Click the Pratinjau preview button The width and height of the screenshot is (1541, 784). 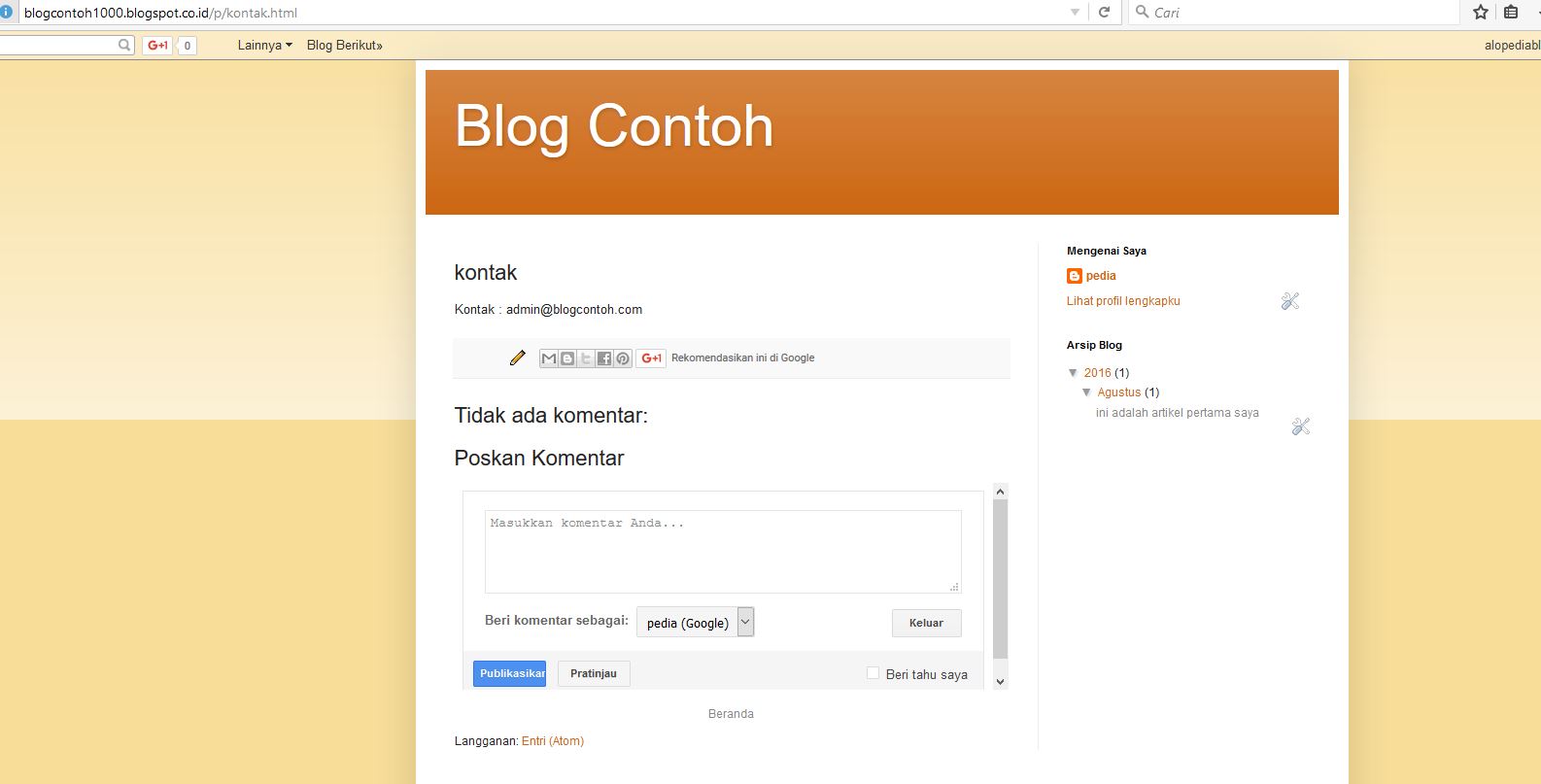tap(593, 674)
